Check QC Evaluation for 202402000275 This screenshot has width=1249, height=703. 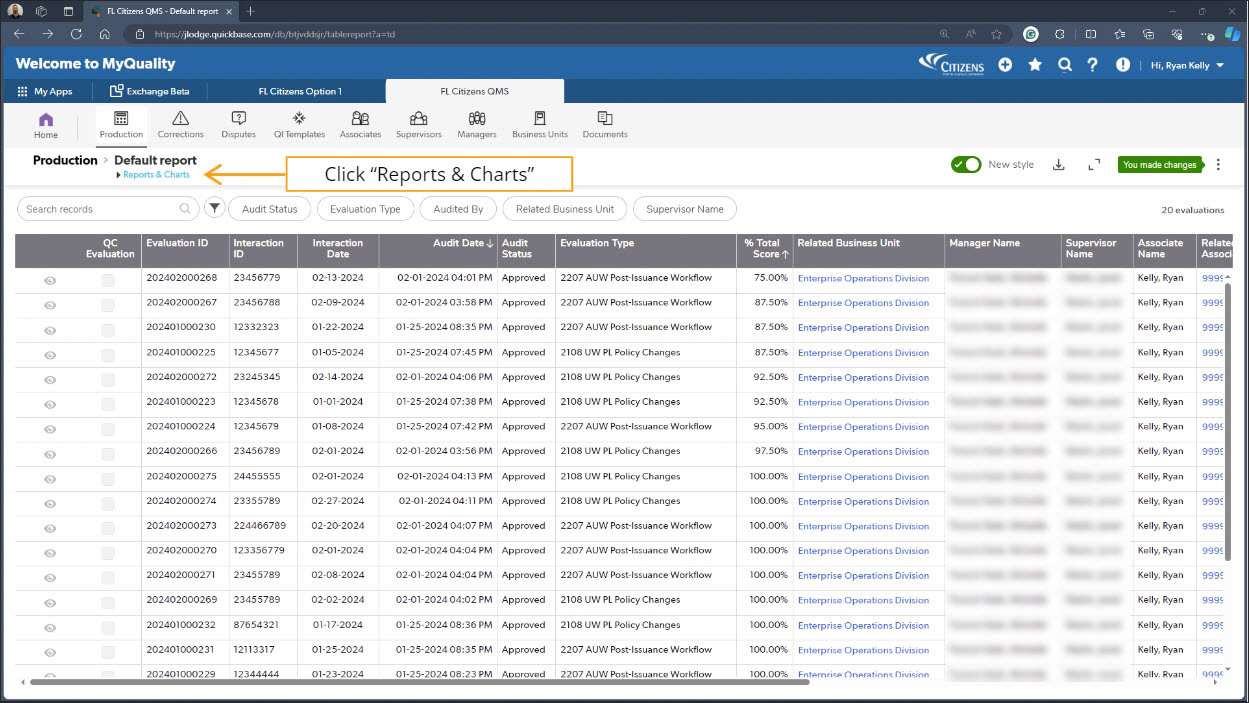point(108,479)
